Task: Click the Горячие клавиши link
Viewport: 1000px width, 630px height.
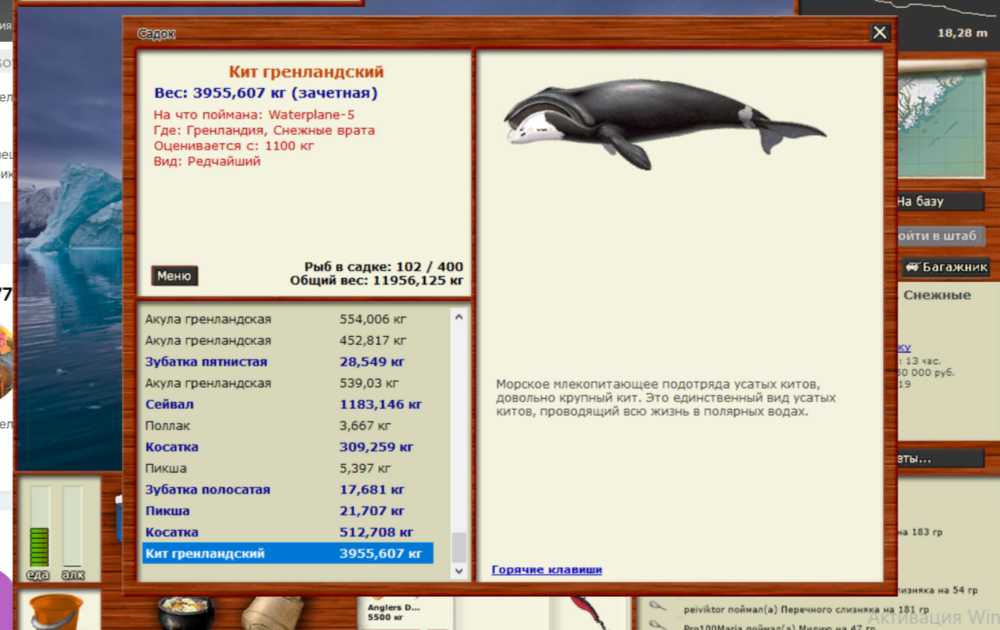Action: tap(544, 569)
